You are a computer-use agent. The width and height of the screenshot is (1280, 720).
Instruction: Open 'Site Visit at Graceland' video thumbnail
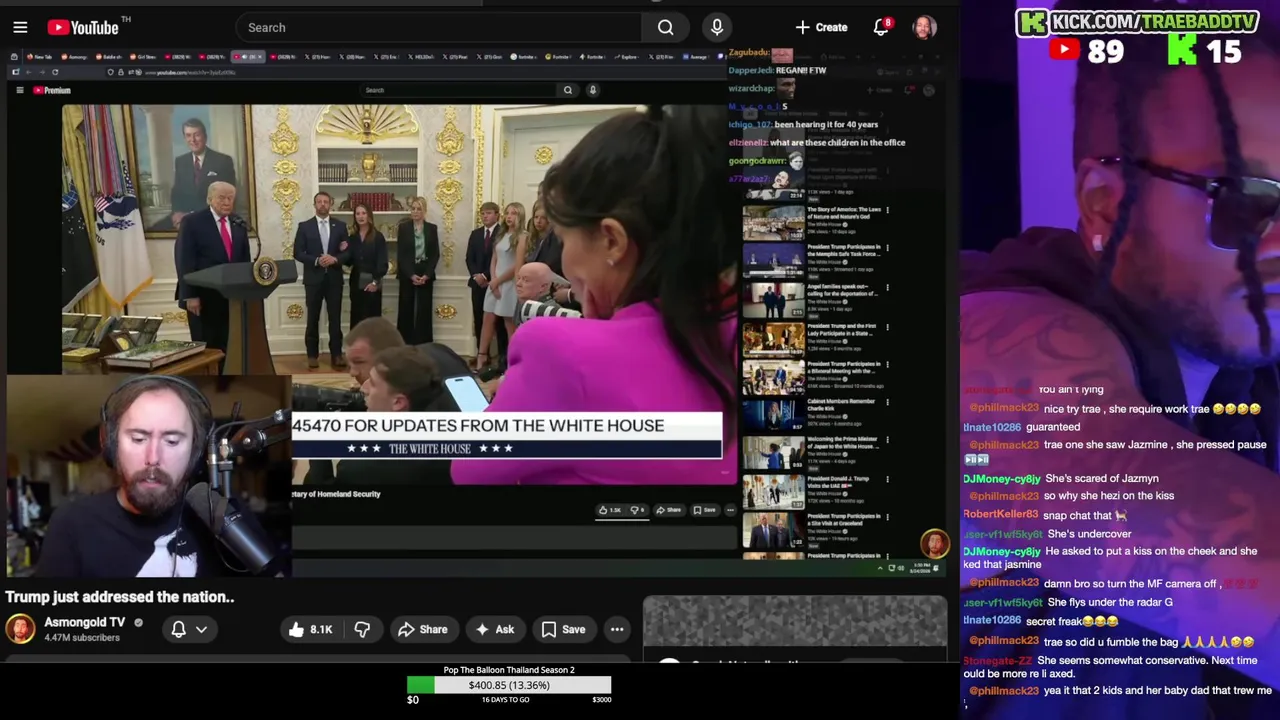(x=773, y=531)
